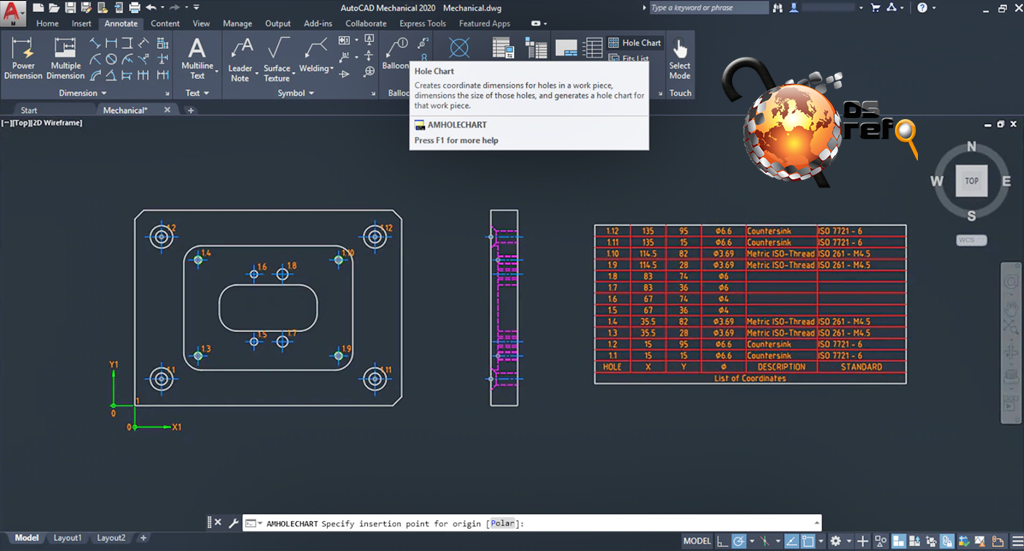Open the Express Tools ribbon tab
This screenshot has width=1024, height=551.
(423, 24)
